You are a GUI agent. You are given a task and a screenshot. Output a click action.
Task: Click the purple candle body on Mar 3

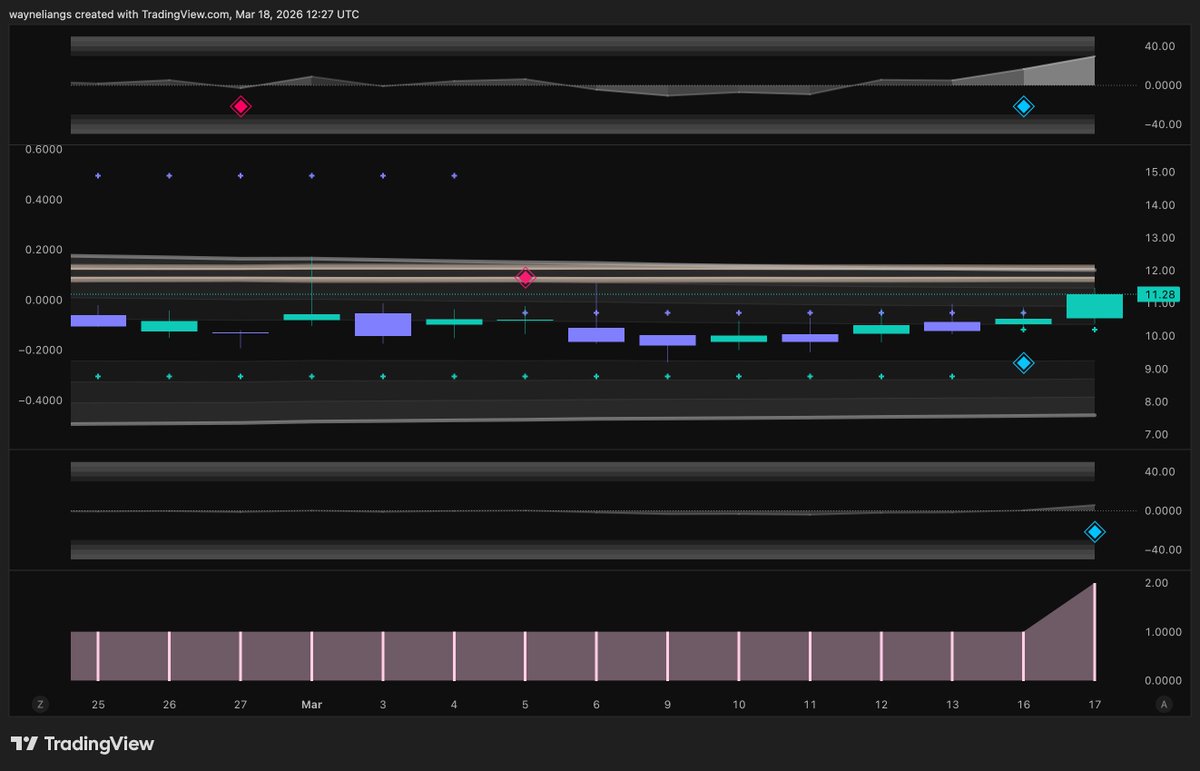[383, 324]
